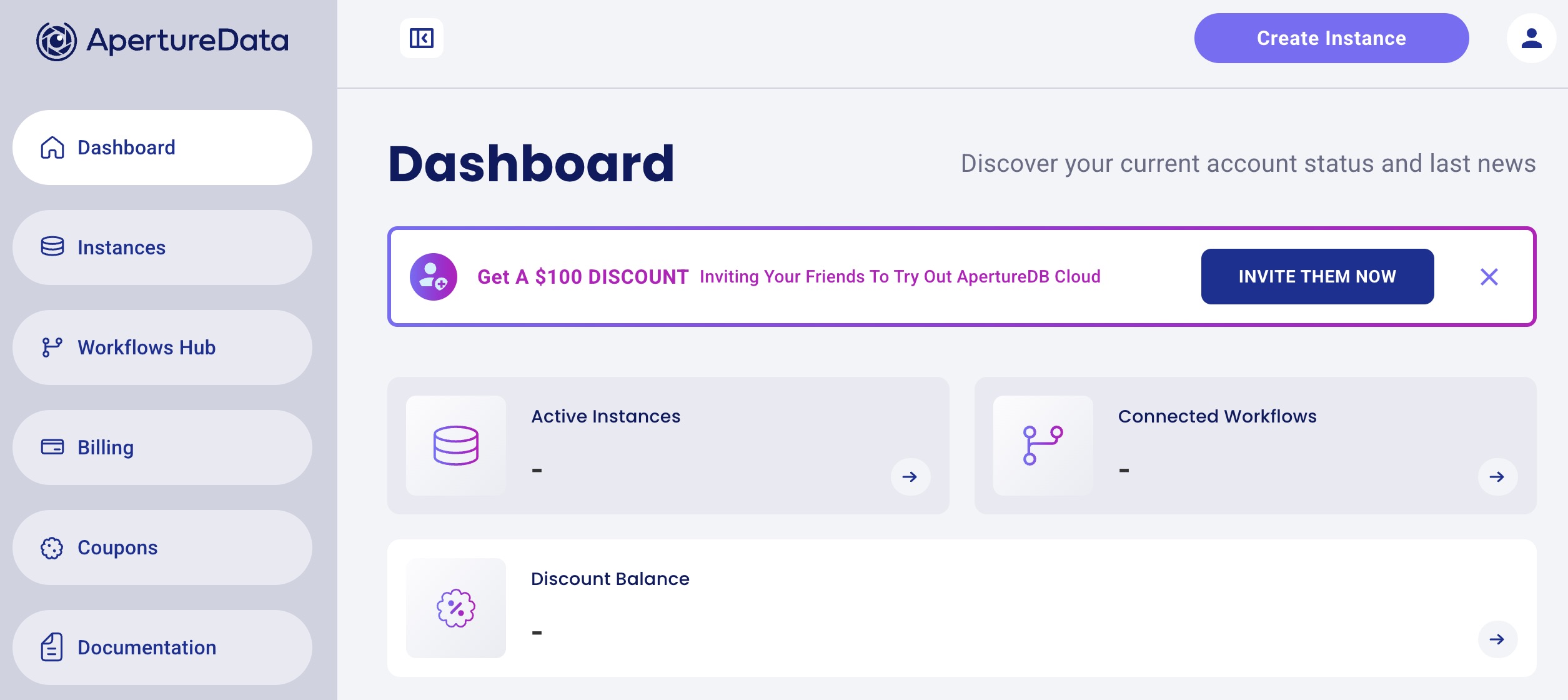Viewport: 1568px width, 700px height.
Task: Dismiss the $100 discount banner
Action: coord(1489,276)
